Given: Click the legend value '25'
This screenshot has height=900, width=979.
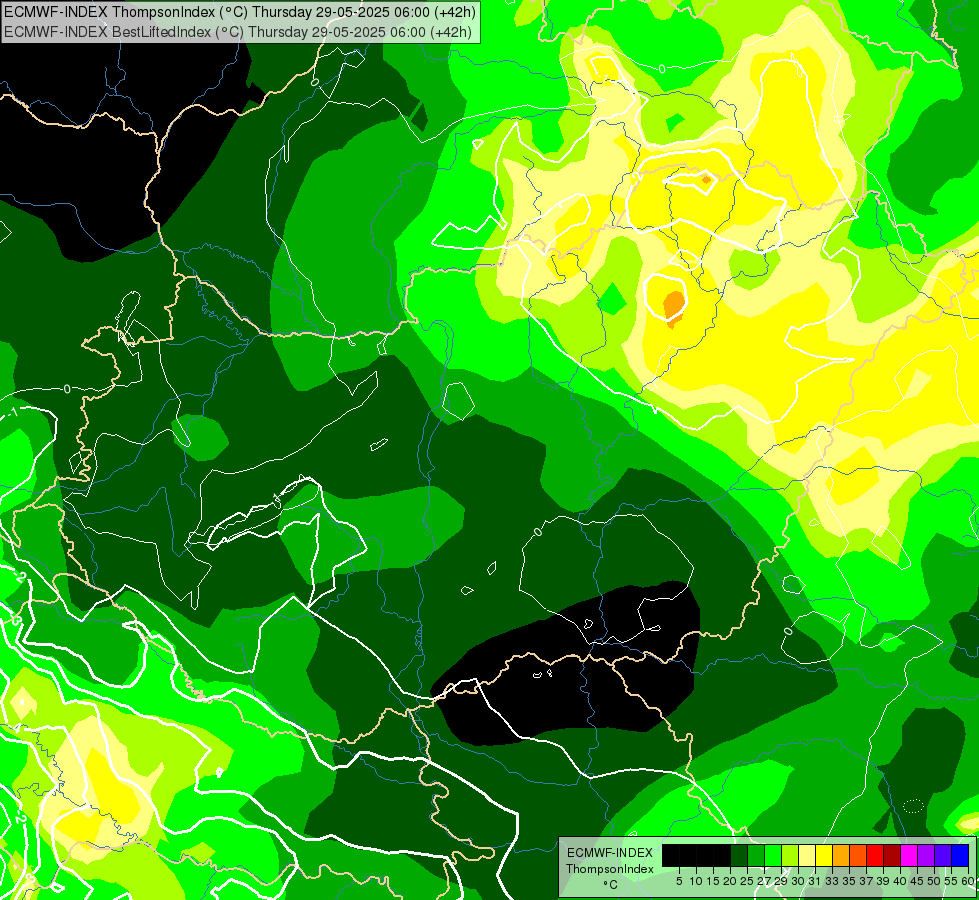Looking at the screenshot, I should click(x=747, y=881).
